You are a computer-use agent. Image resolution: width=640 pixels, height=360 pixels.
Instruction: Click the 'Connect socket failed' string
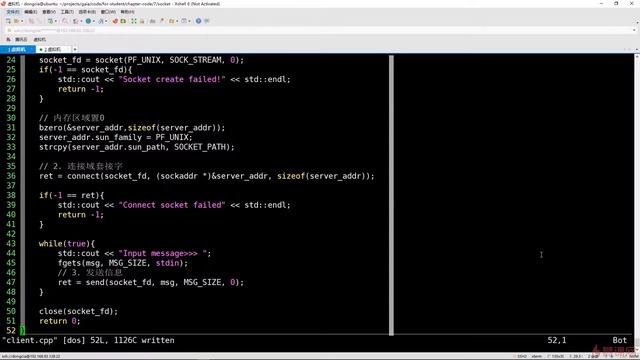[172, 205]
